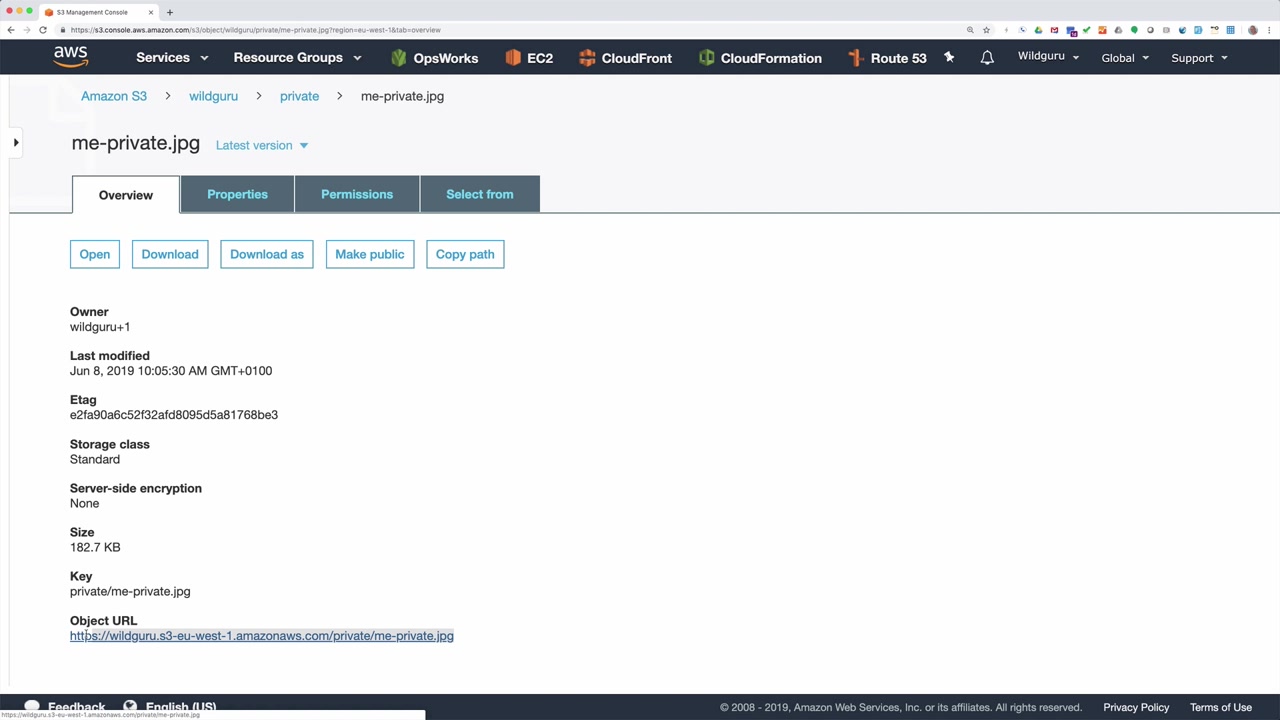Bookmark this page with the star
Image resolution: width=1280 pixels, height=720 pixels.
[x=986, y=30]
